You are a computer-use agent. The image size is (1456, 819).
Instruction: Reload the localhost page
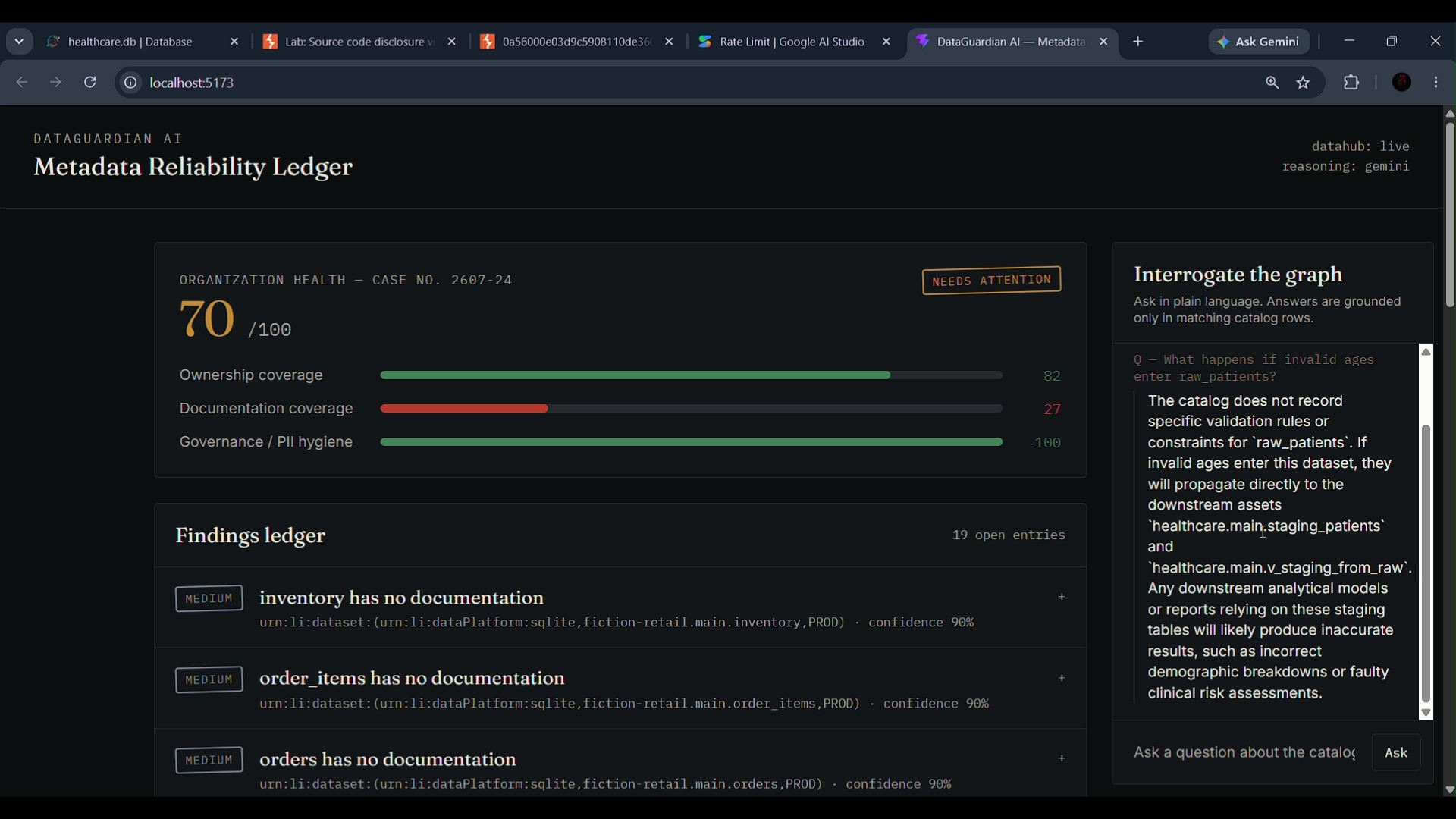tap(90, 83)
